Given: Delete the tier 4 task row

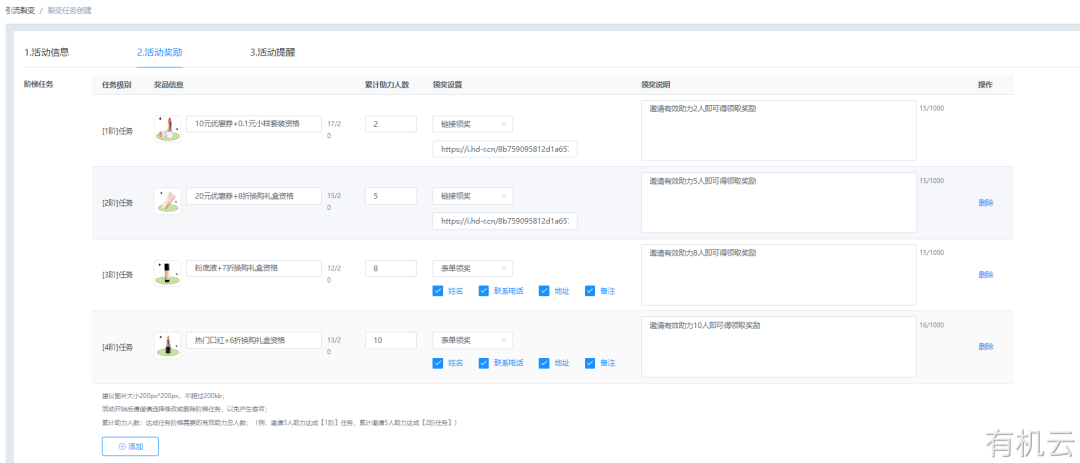Looking at the screenshot, I should point(985,346).
